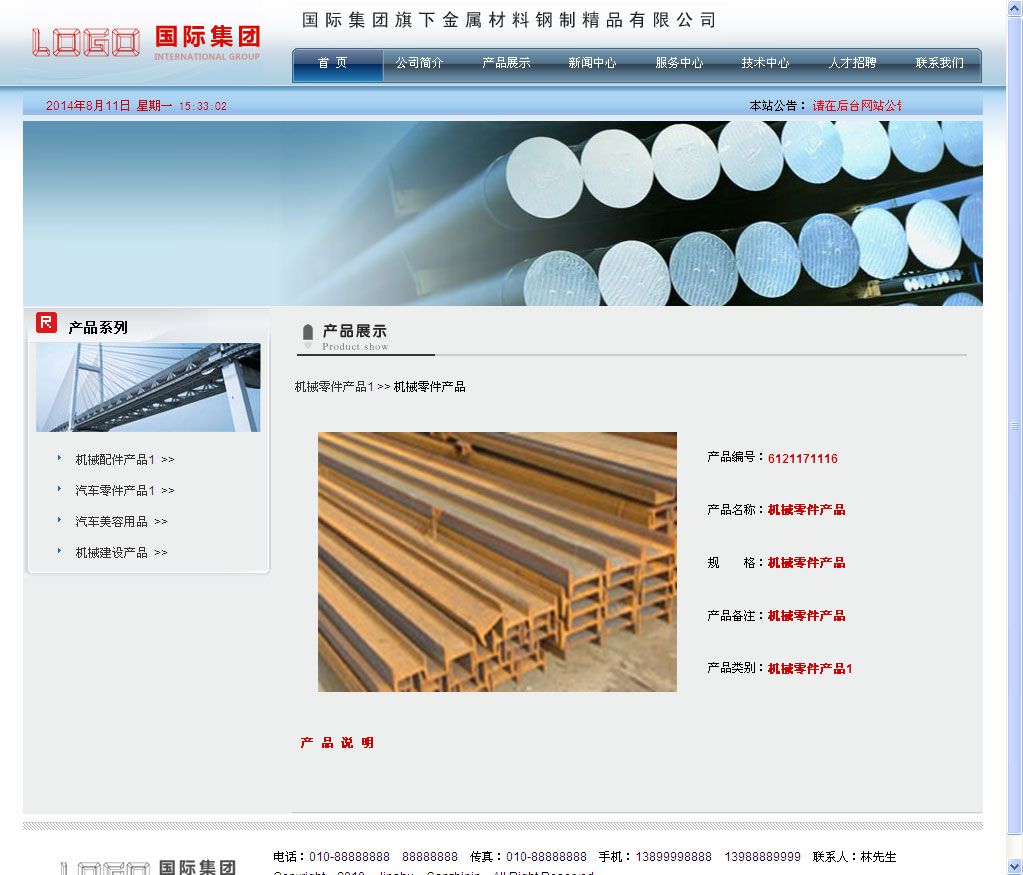Open the 人才招聘 navigation item
1023x875 pixels.
pos(852,63)
